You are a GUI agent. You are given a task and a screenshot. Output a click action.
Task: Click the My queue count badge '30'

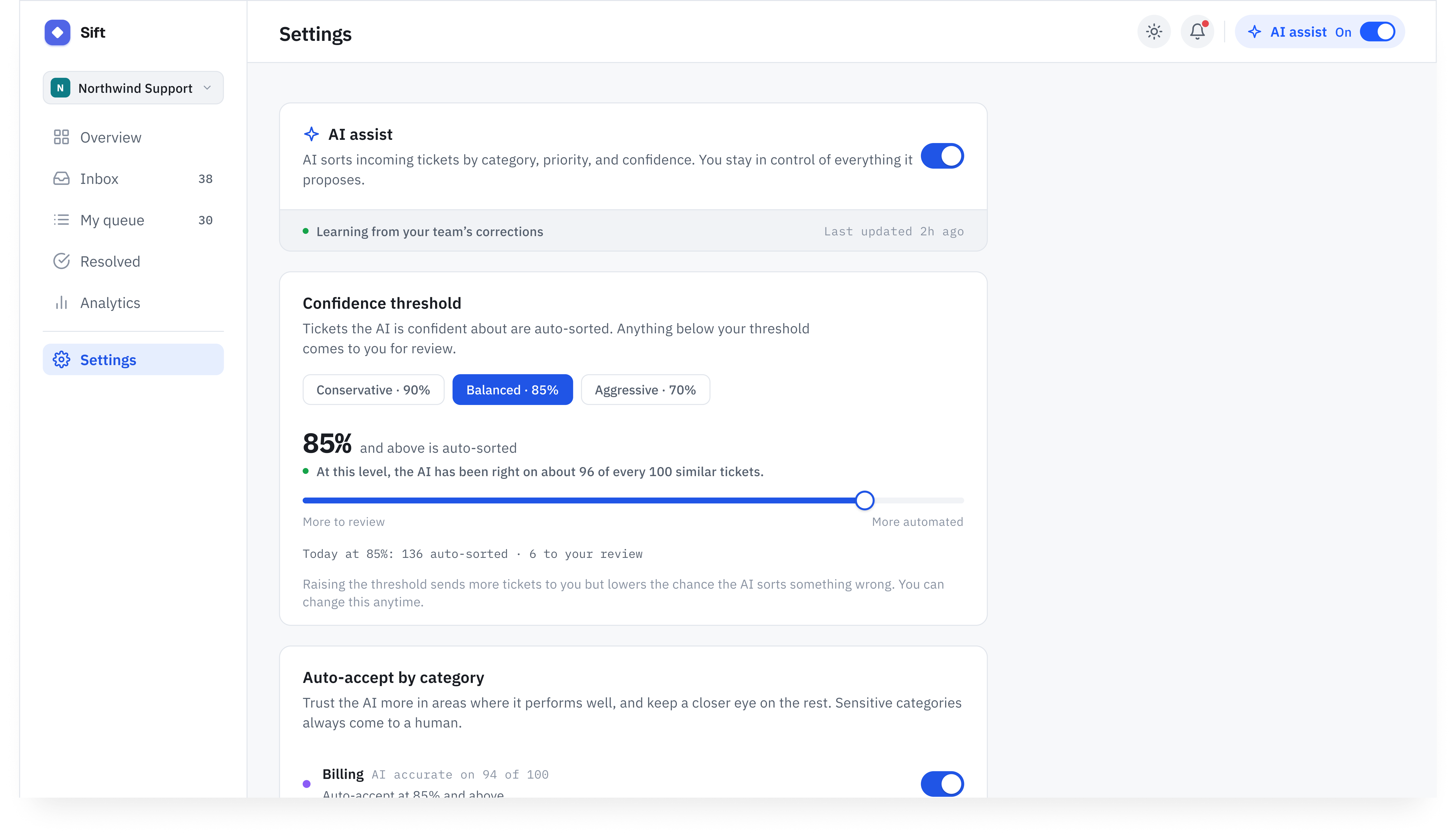206,220
